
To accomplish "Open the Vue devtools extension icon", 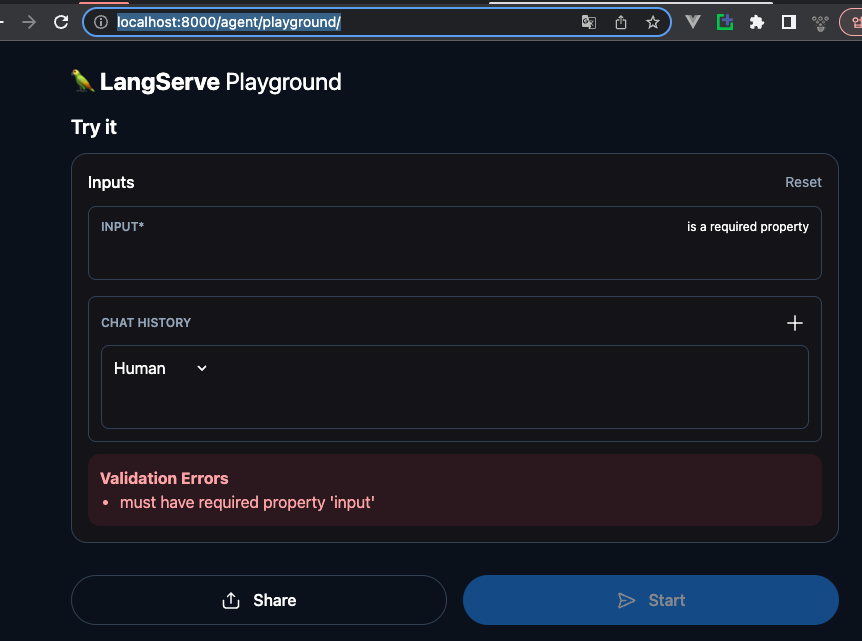I will (693, 22).
